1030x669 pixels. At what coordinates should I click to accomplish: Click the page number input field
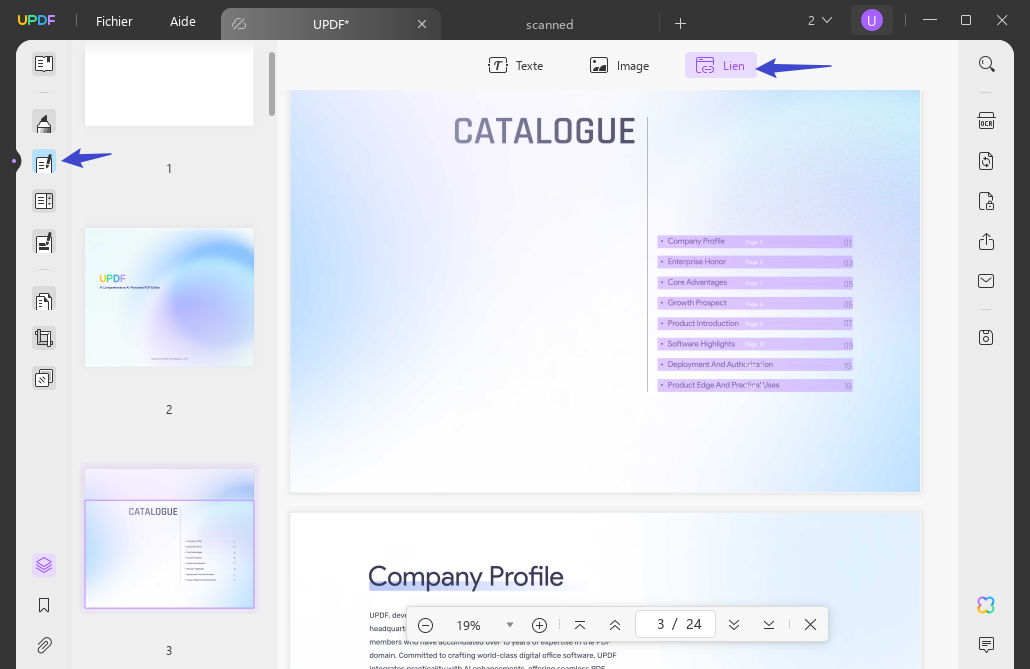point(675,624)
